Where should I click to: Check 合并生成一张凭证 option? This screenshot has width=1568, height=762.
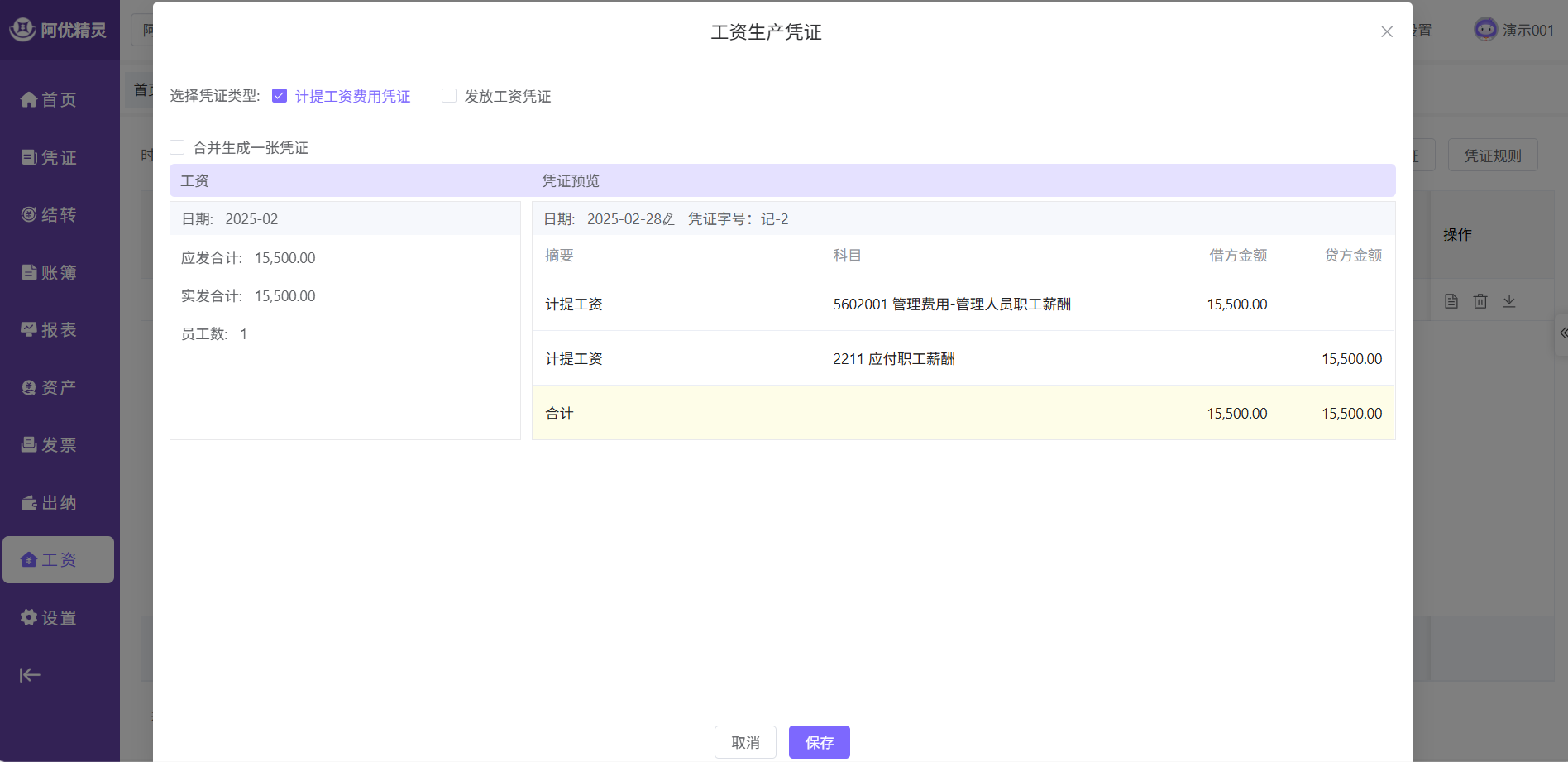pos(177,147)
